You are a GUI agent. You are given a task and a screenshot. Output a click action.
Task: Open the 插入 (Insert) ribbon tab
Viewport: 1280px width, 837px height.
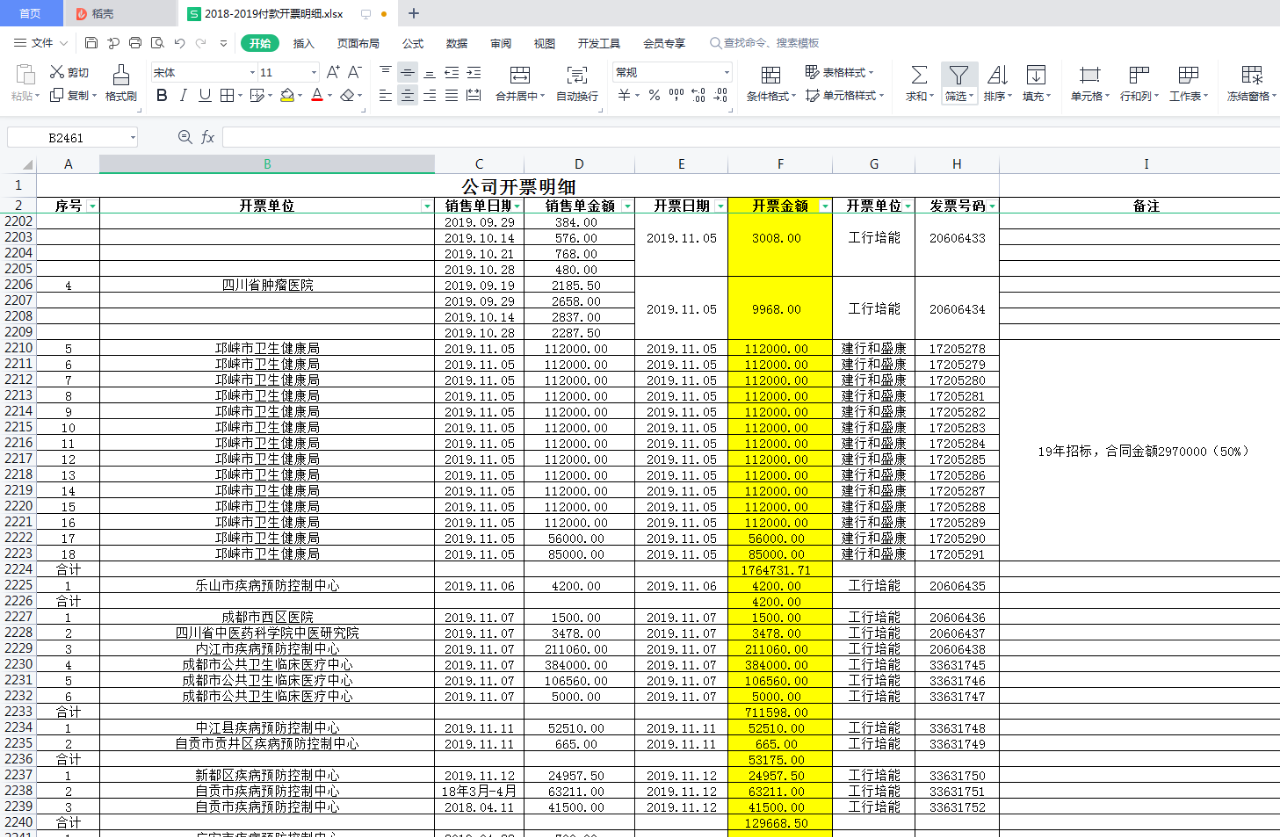click(x=304, y=43)
